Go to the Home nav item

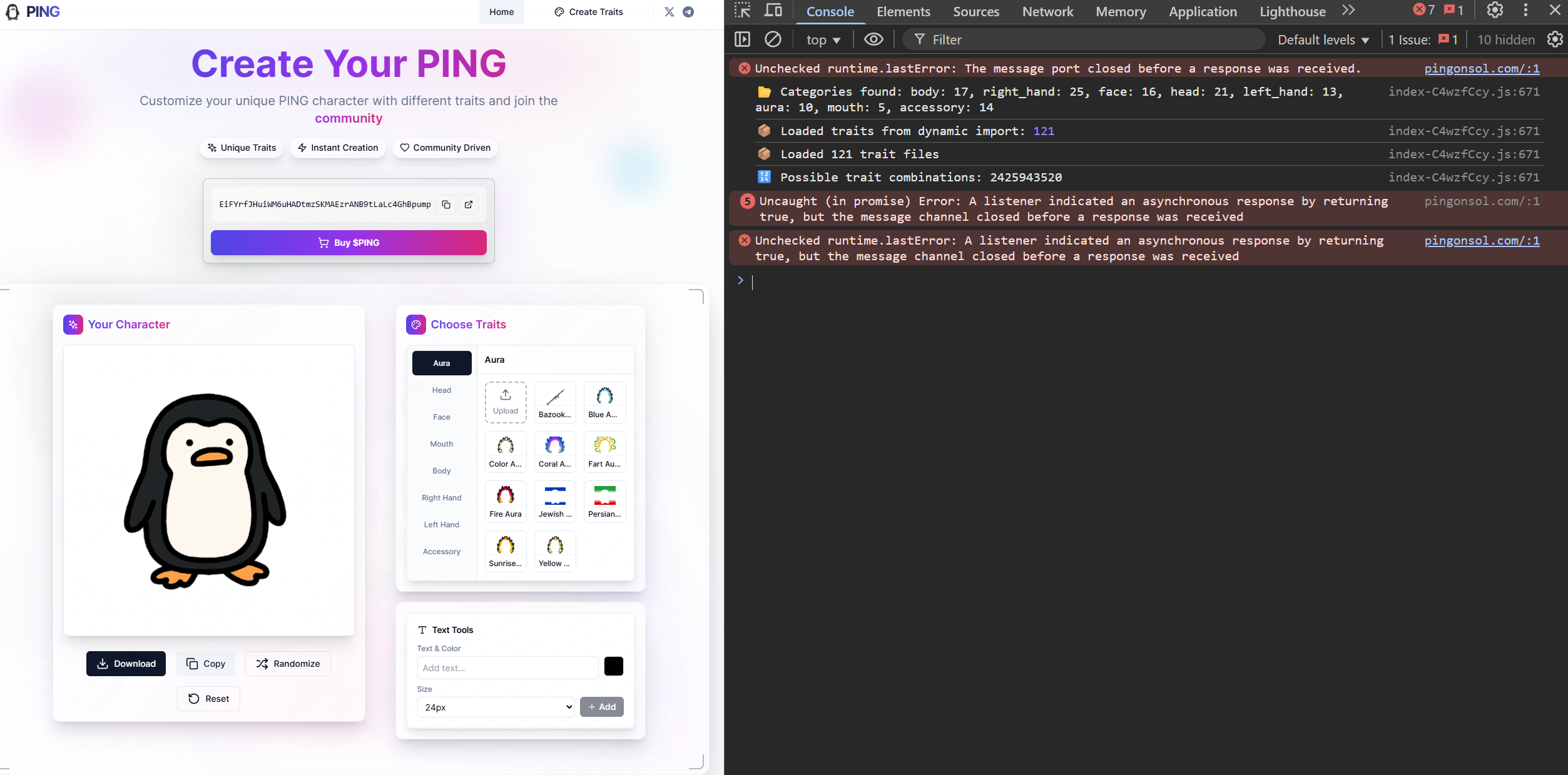(x=501, y=12)
